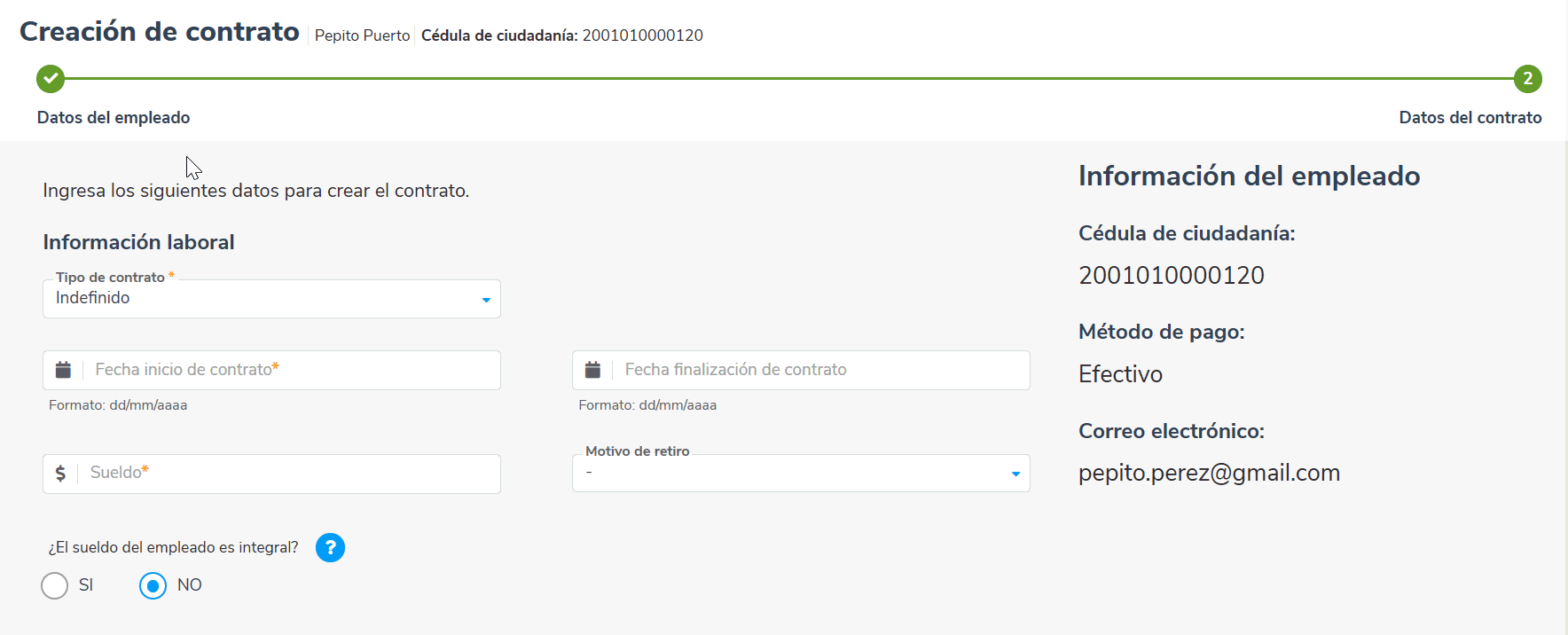This screenshot has width=1568, height=635.
Task: Go to Datos del contrato step
Action: tap(1470, 118)
